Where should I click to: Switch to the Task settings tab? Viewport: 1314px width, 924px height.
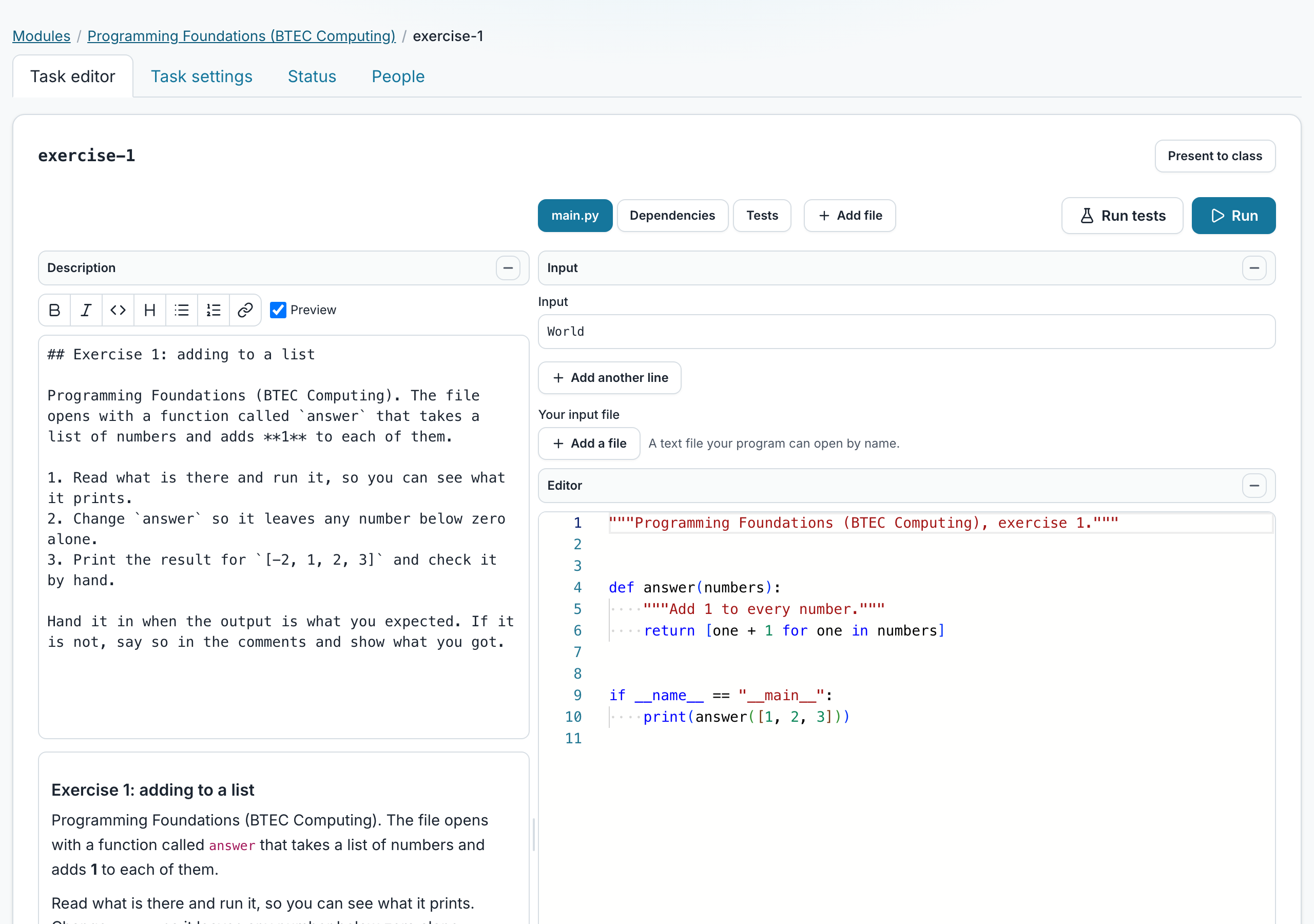201,76
